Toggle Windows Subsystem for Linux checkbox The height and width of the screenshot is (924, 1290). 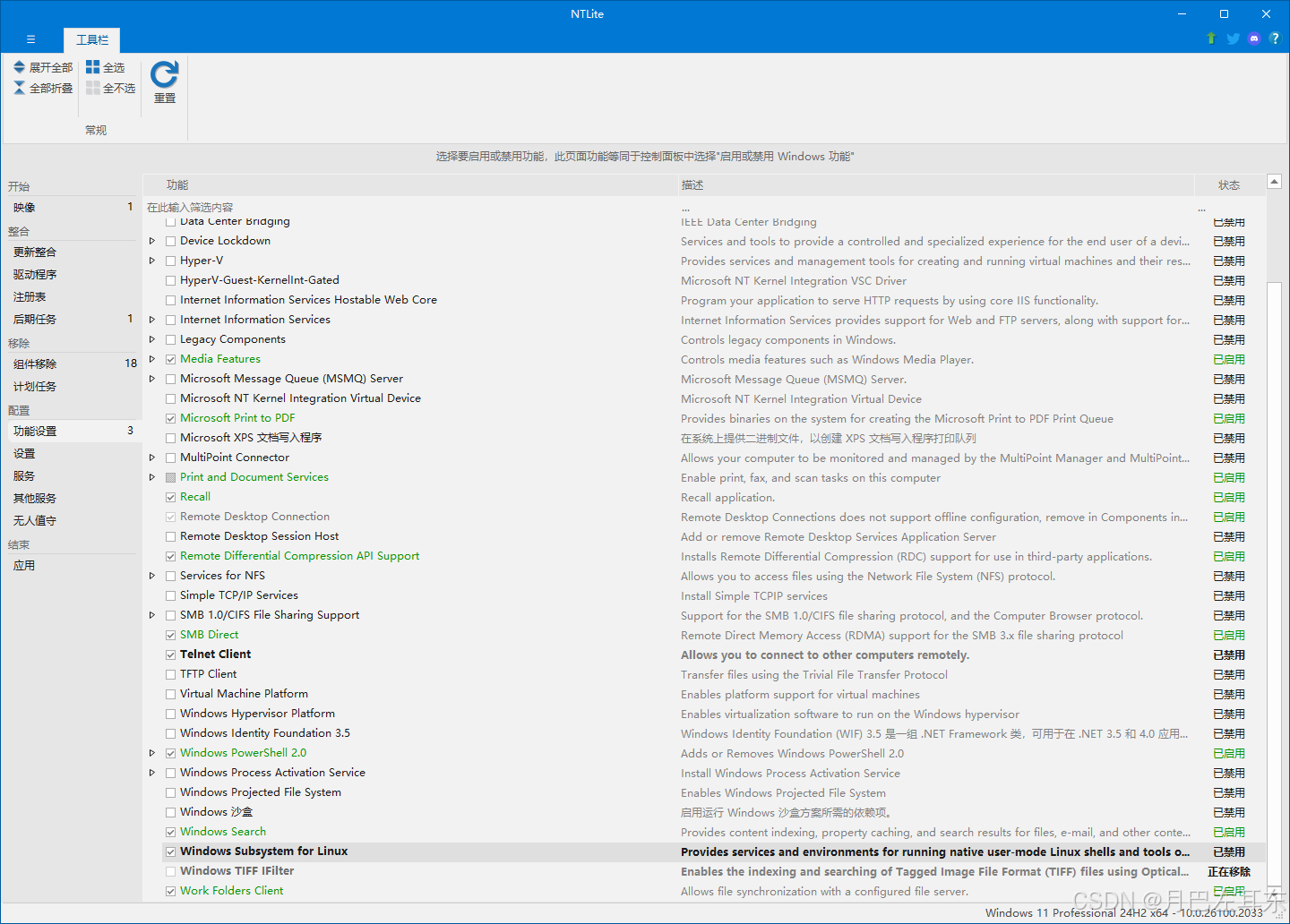pyautogui.click(x=170, y=851)
